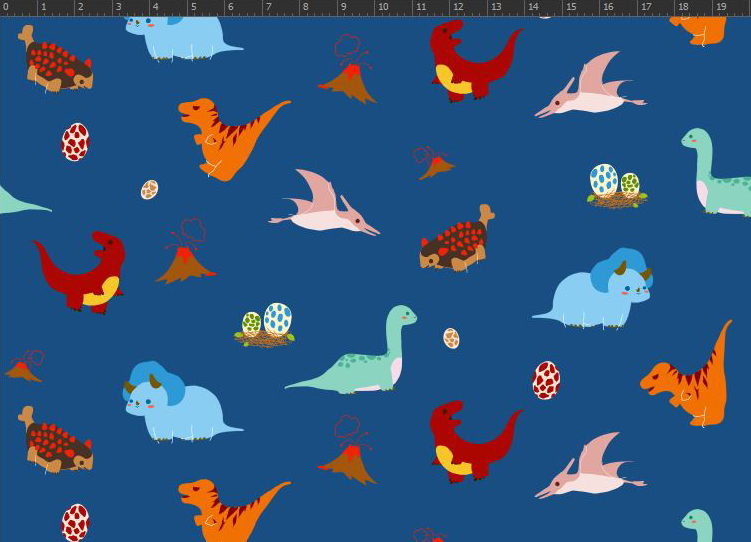Select the nest with green egg on left

tap(264, 325)
